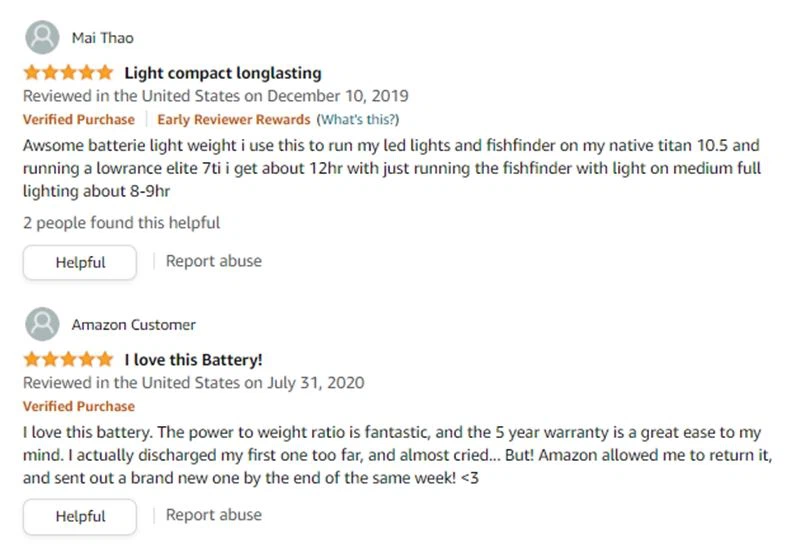Click the second review's 'Verified Purchase' label

[x=79, y=406]
